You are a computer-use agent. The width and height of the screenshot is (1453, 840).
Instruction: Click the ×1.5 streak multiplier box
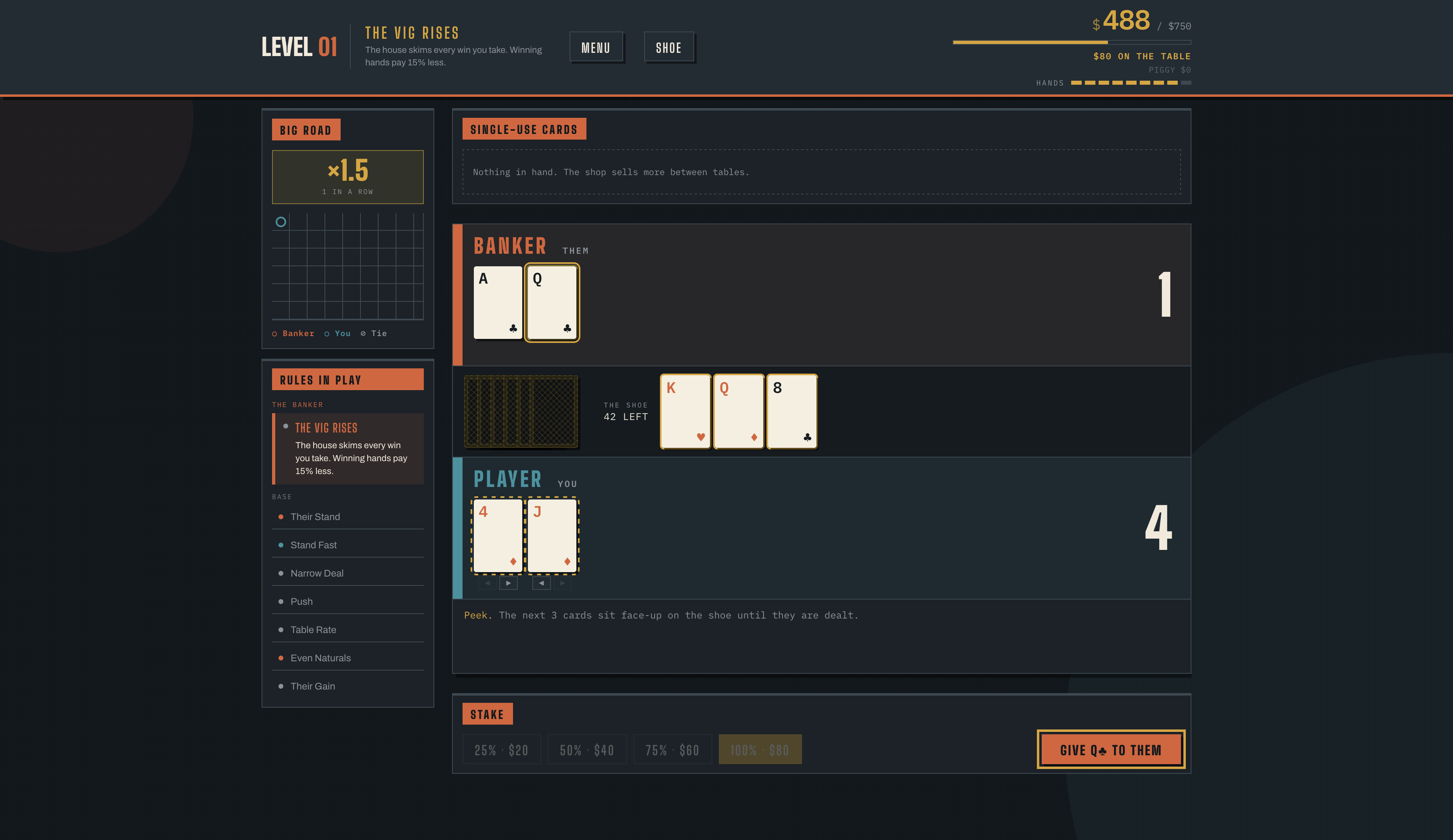[348, 177]
